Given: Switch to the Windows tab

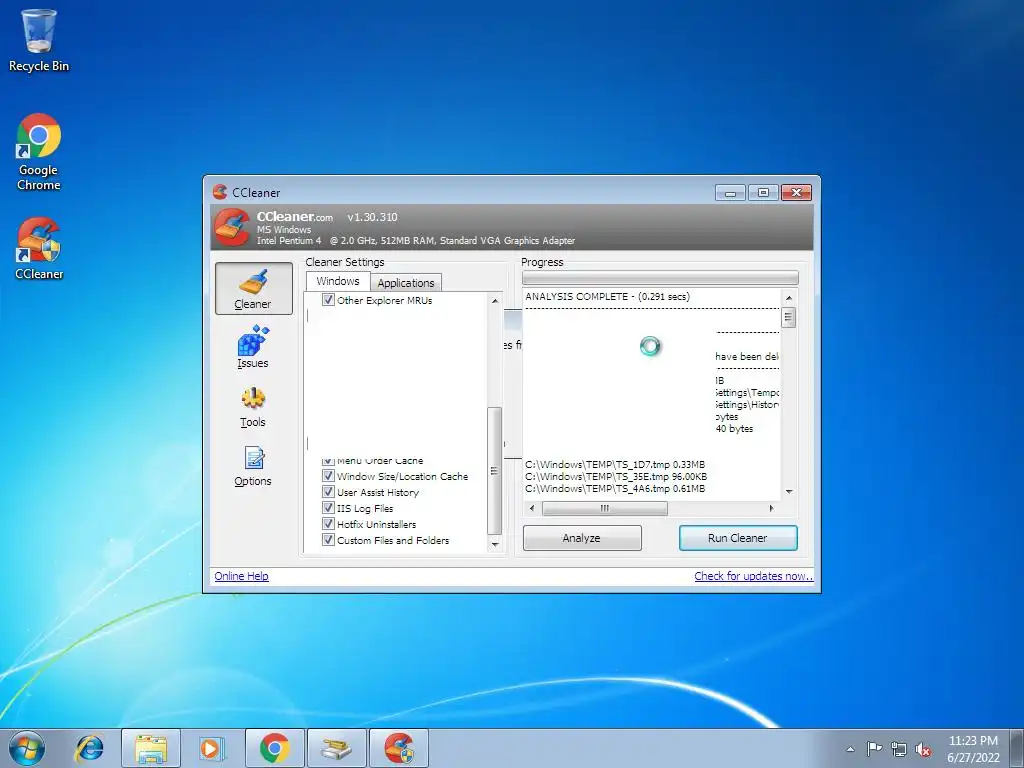Looking at the screenshot, I should pyautogui.click(x=338, y=281).
